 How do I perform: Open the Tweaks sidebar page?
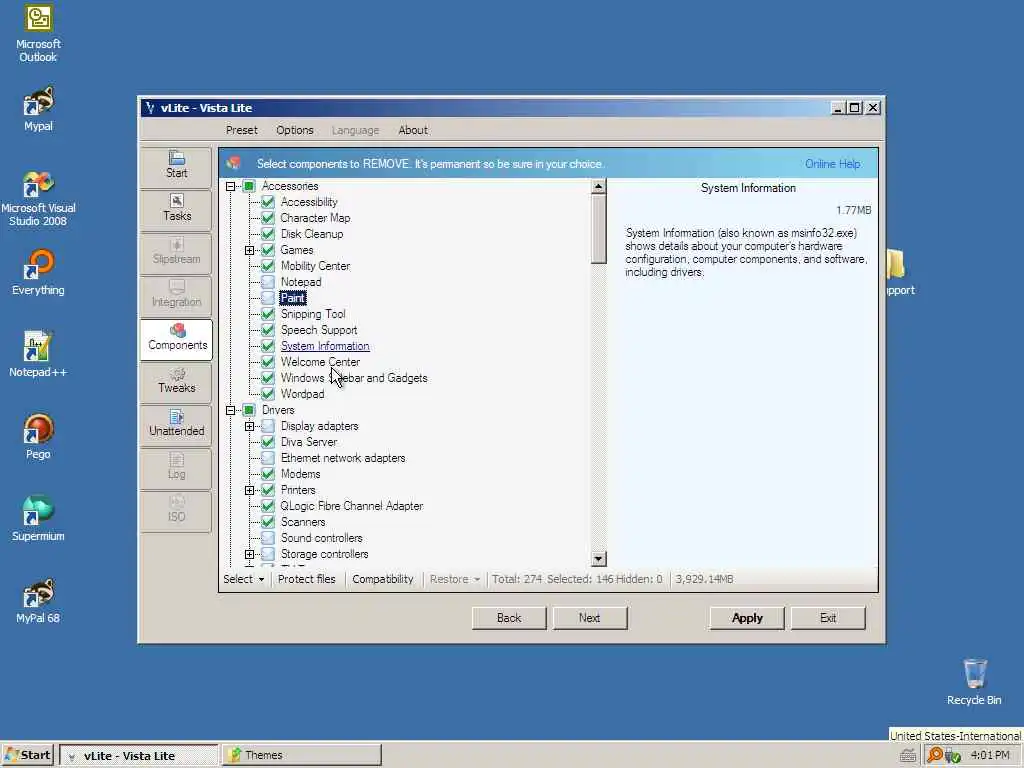(176, 381)
